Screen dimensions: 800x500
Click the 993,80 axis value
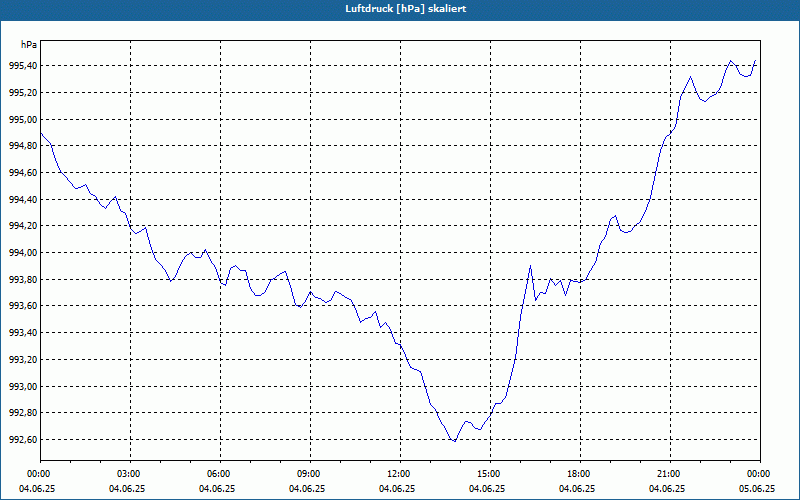[23, 280]
